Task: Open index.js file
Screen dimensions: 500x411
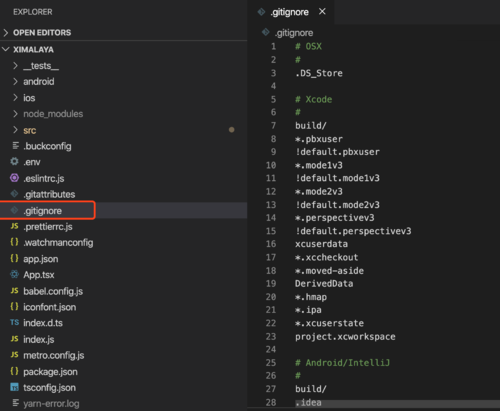Action: [x=39, y=339]
